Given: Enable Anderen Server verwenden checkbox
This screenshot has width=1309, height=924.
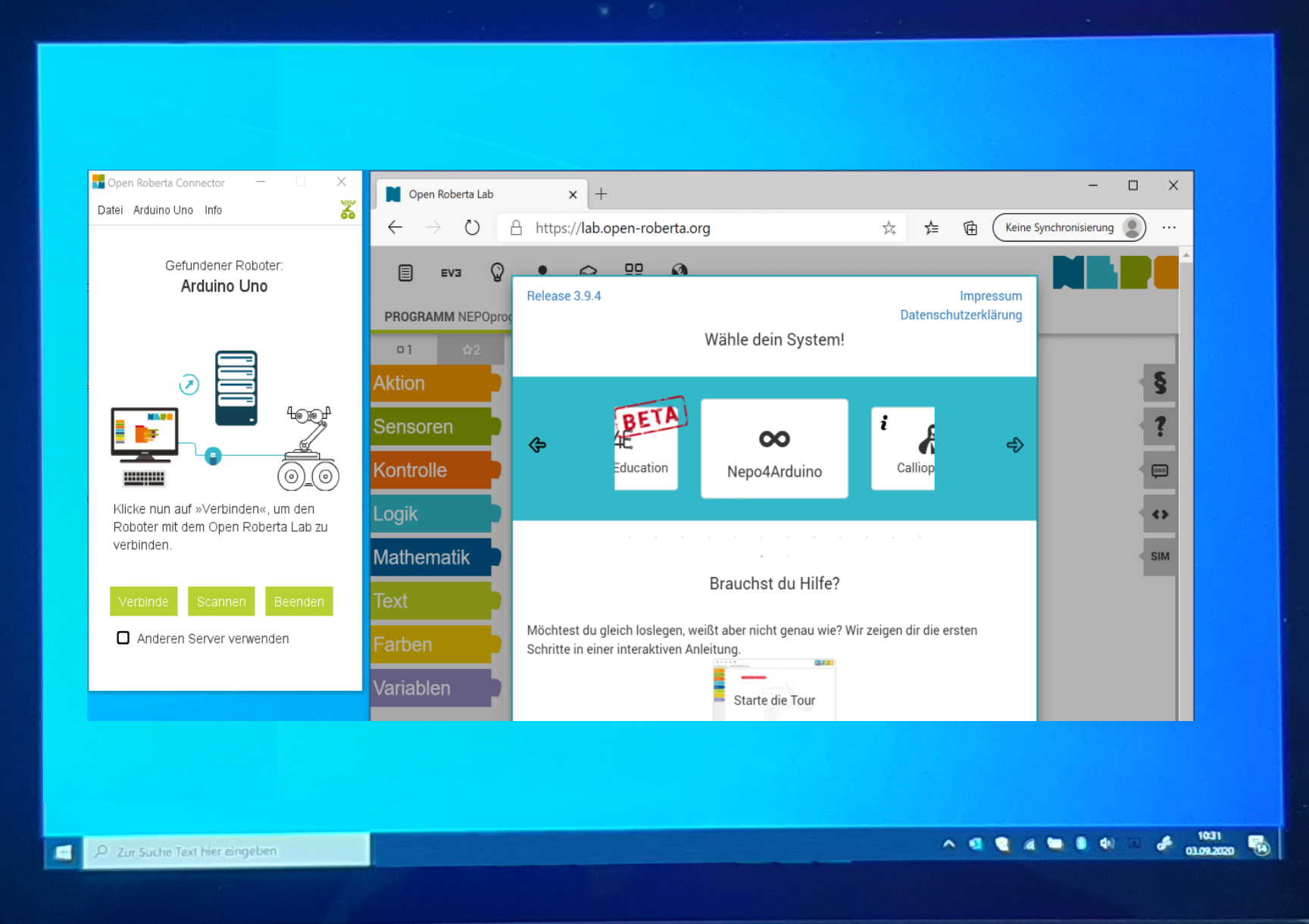Looking at the screenshot, I should (123, 638).
